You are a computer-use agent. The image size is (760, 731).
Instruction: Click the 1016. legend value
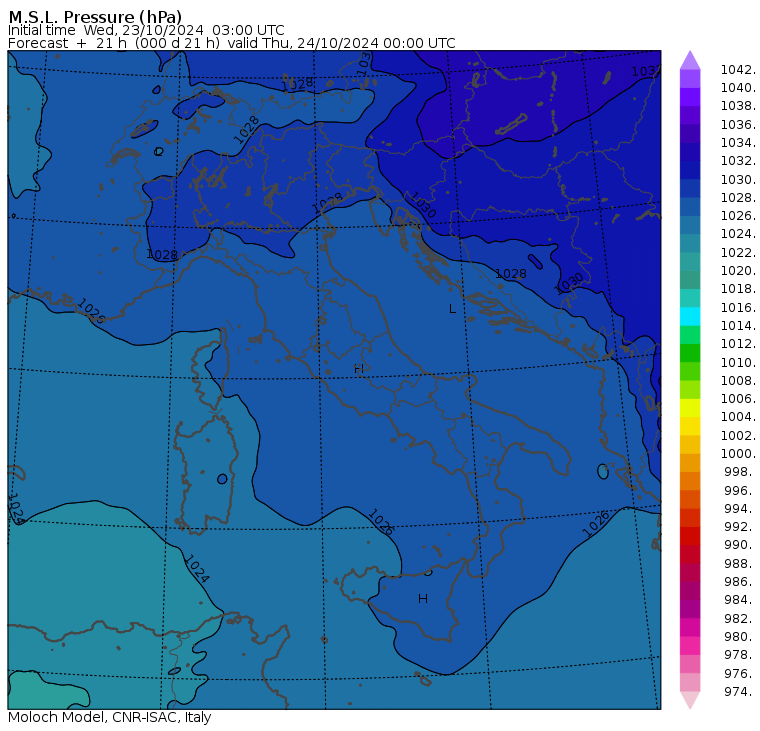click(x=738, y=307)
